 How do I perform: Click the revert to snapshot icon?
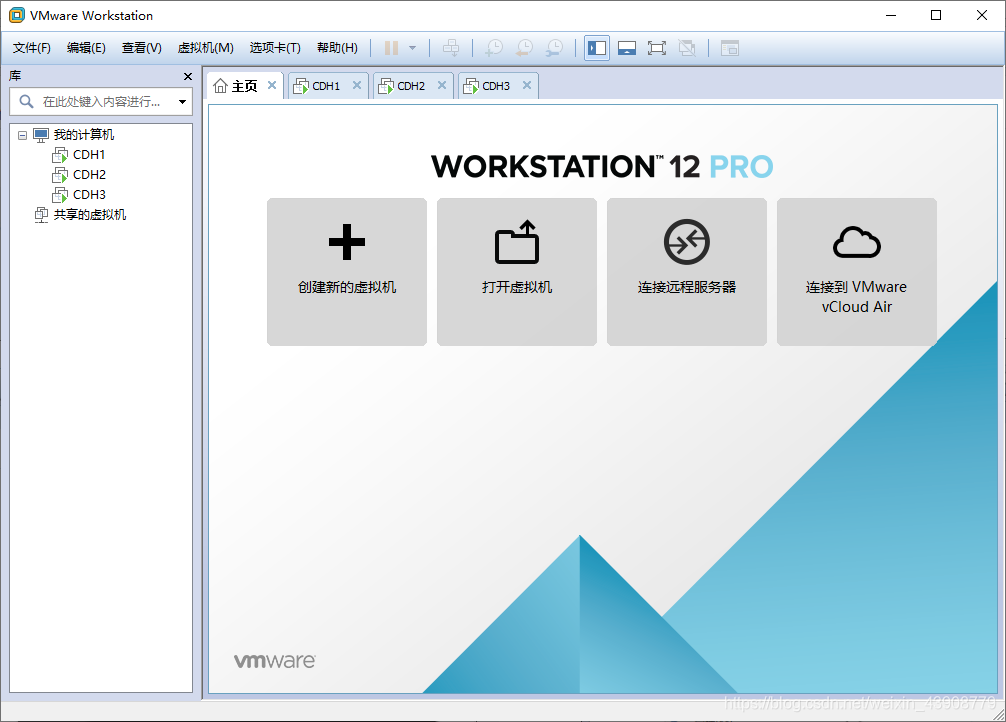(524, 48)
